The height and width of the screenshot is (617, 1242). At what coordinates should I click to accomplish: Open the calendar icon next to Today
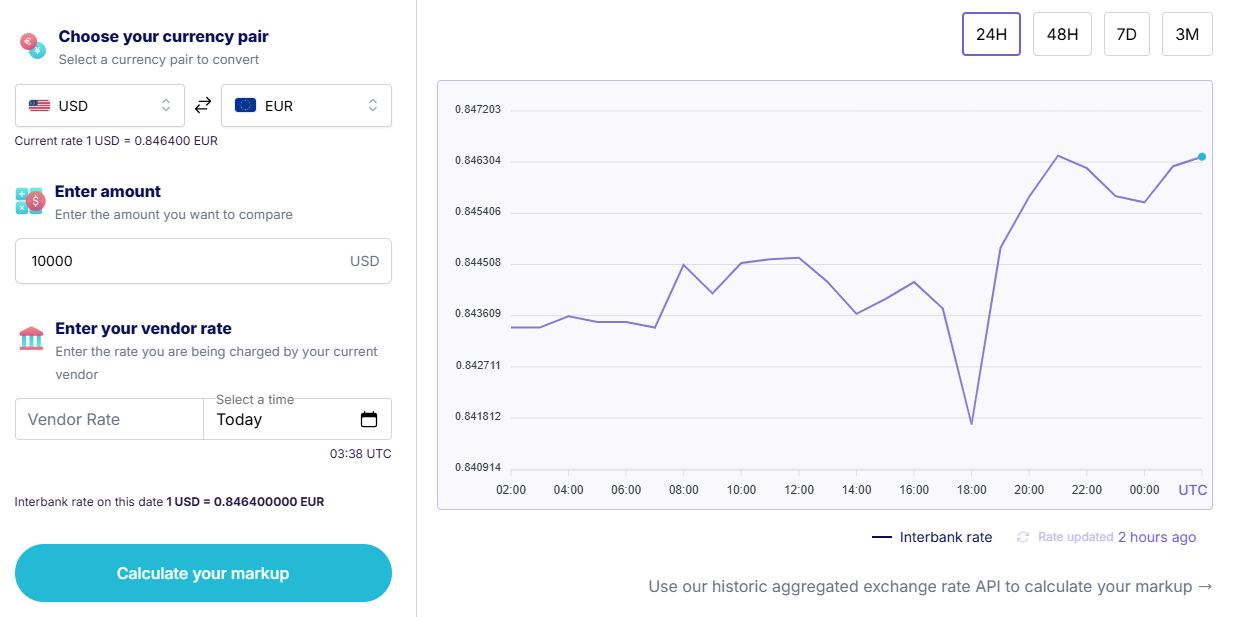tap(371, 418)
